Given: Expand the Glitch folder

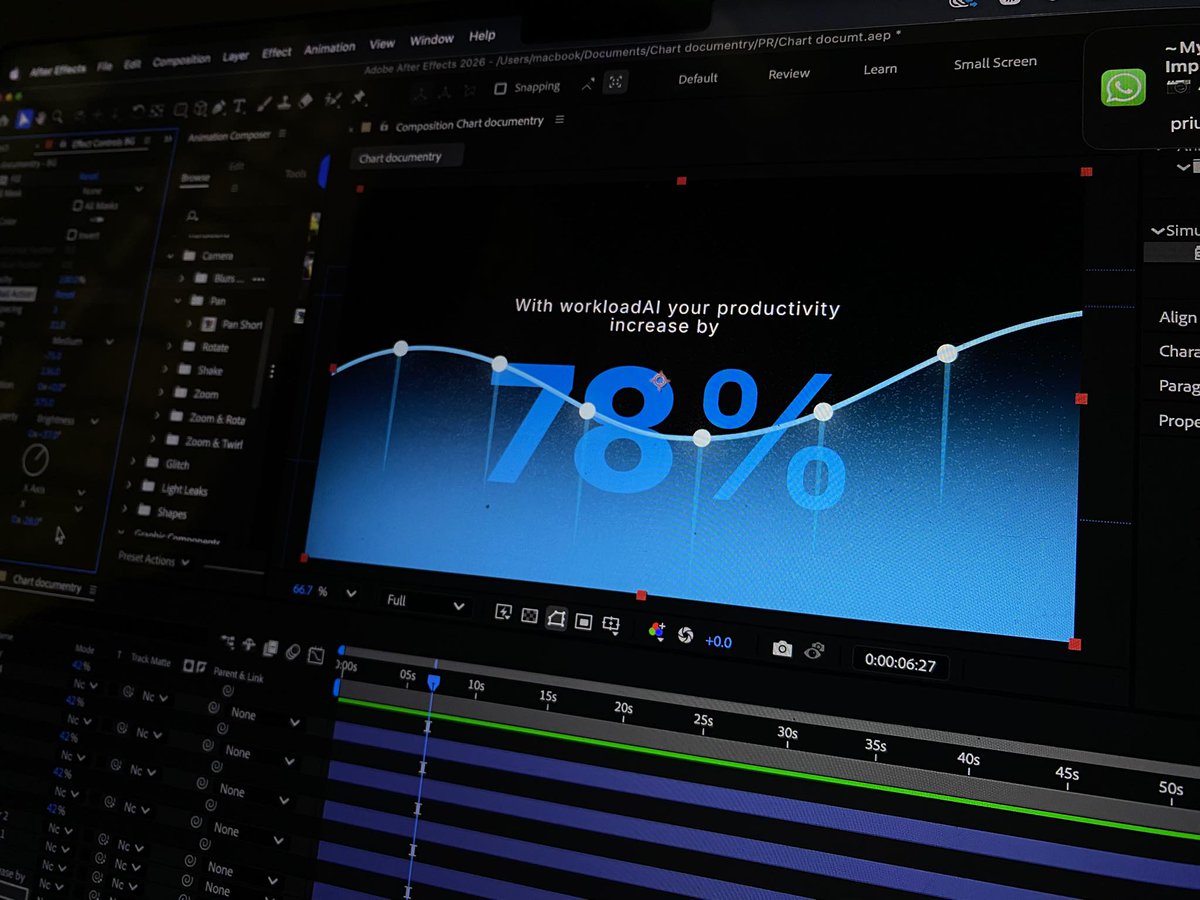Looking at the screenshot, I should point(132,461).
